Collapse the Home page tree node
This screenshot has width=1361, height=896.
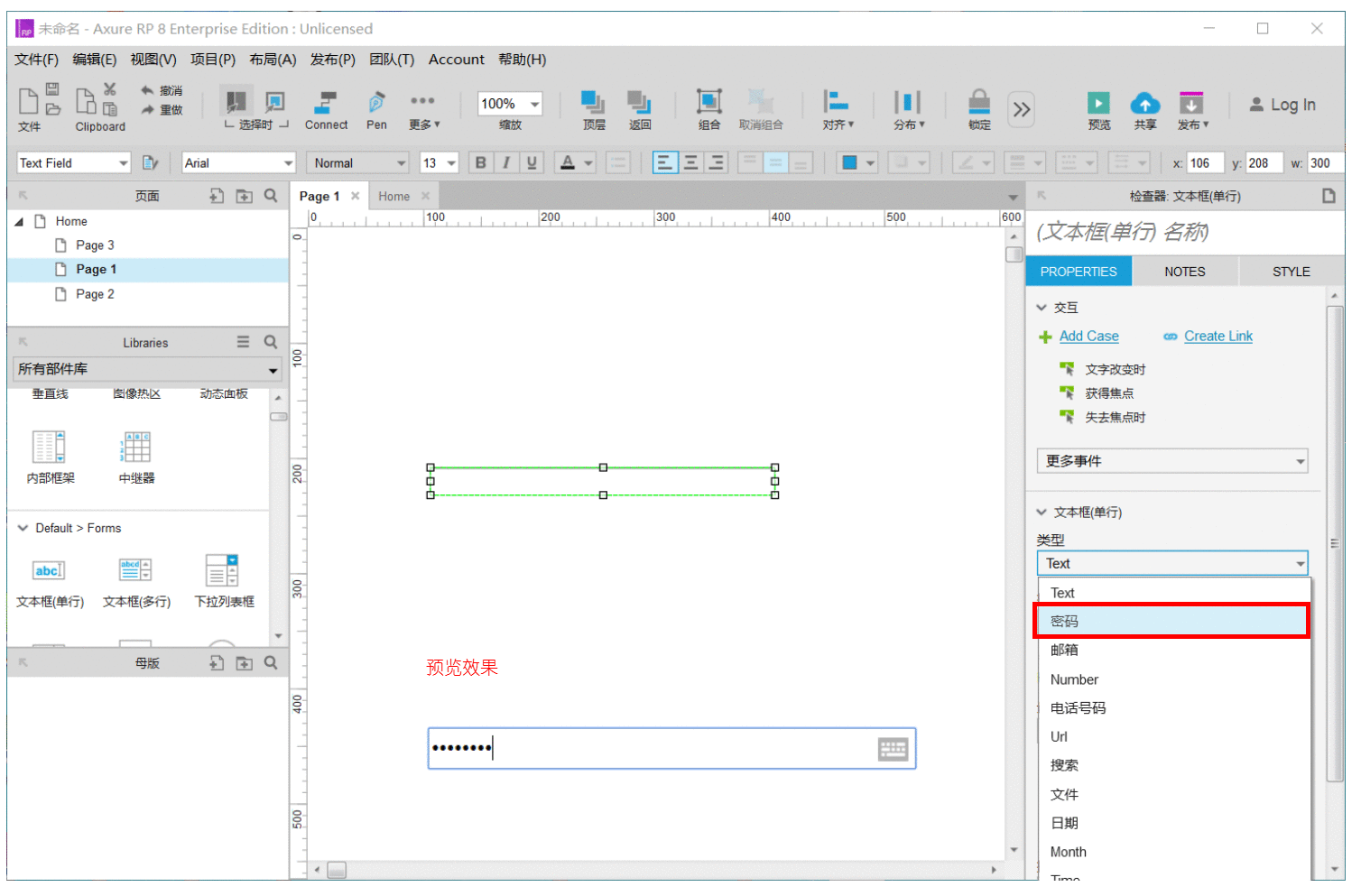19,221
